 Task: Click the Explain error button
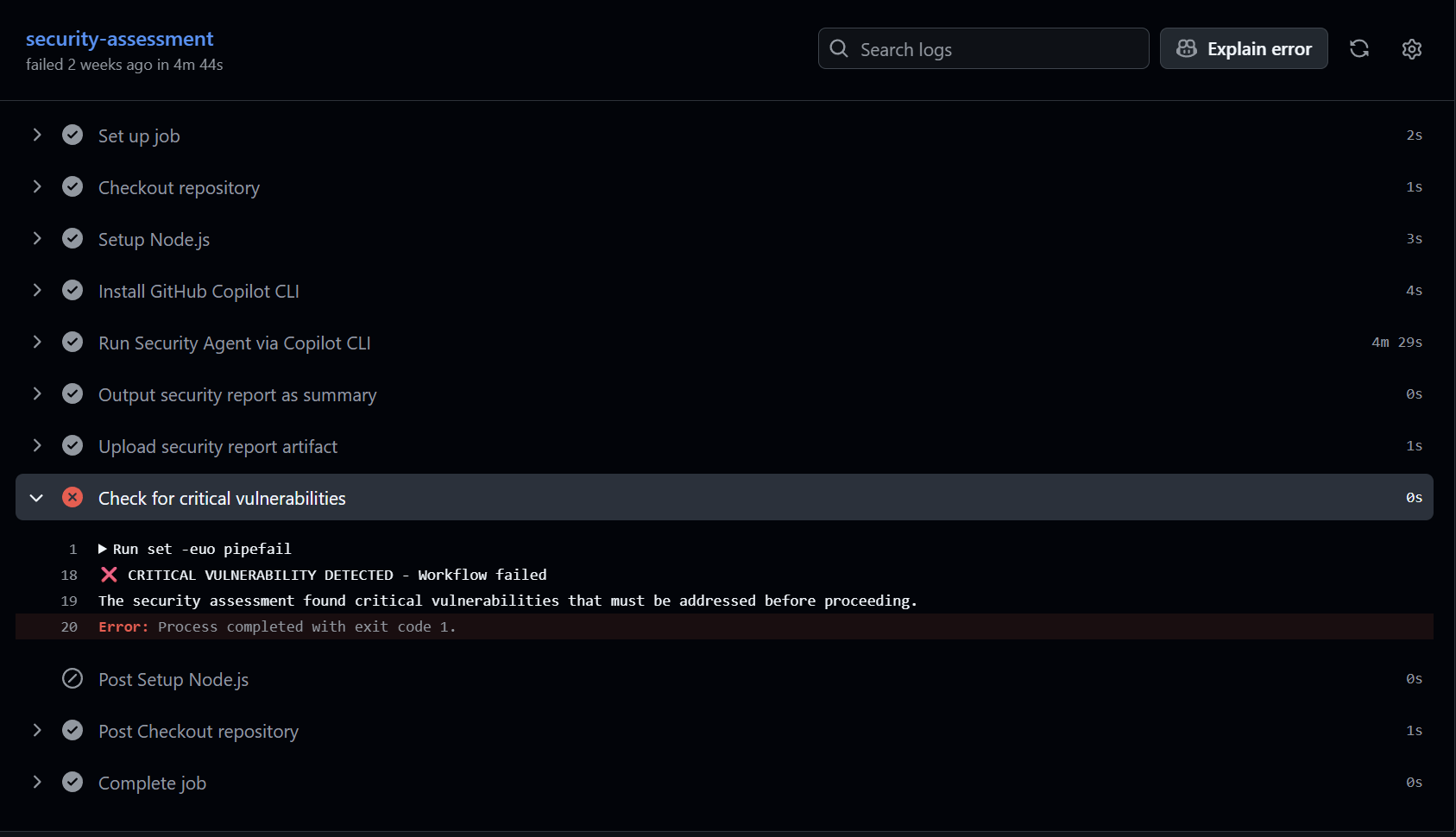[x=1244, y=48]
